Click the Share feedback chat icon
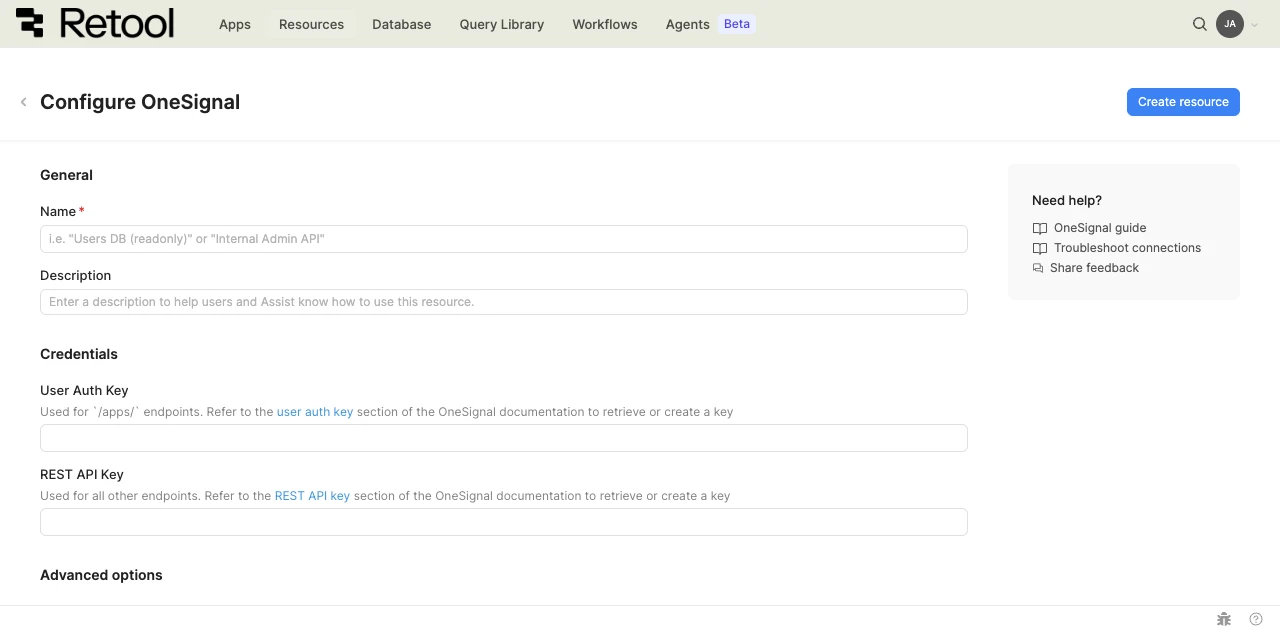Image resolution: width=1280 pixels, height=633 pixels. (x=1038, y=268)
